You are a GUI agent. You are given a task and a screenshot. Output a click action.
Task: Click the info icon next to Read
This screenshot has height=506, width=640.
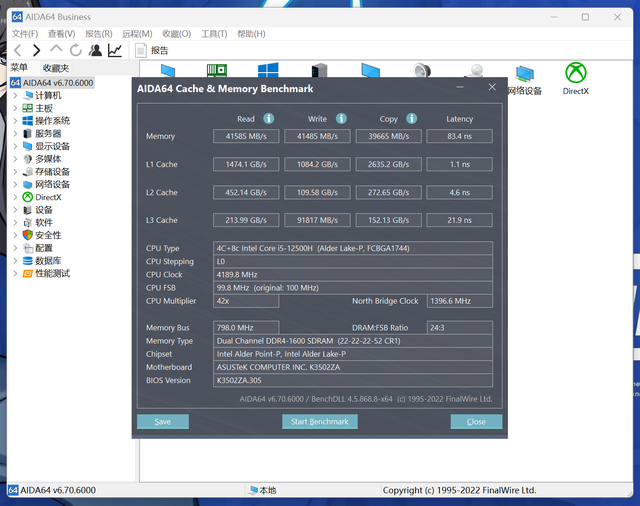[269, 118]
